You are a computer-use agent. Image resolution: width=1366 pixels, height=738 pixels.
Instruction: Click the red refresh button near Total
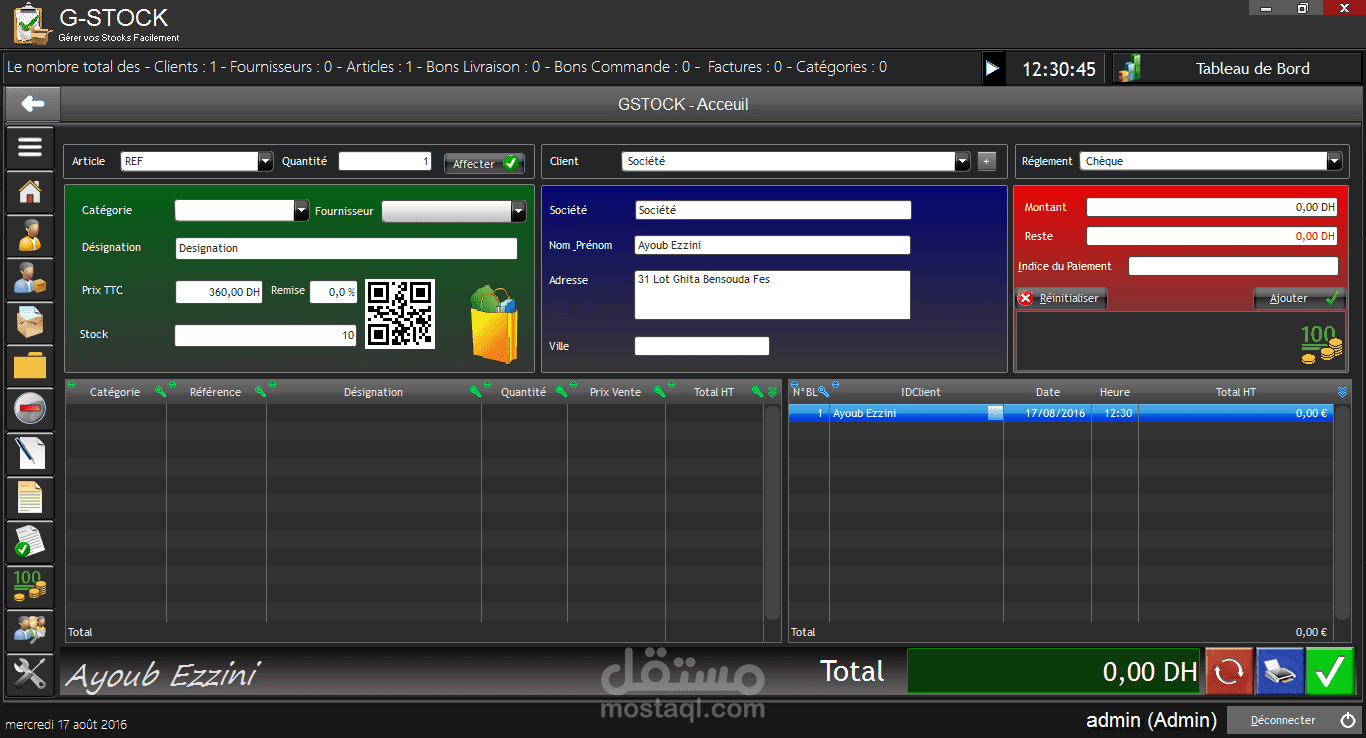[1228, 671]
